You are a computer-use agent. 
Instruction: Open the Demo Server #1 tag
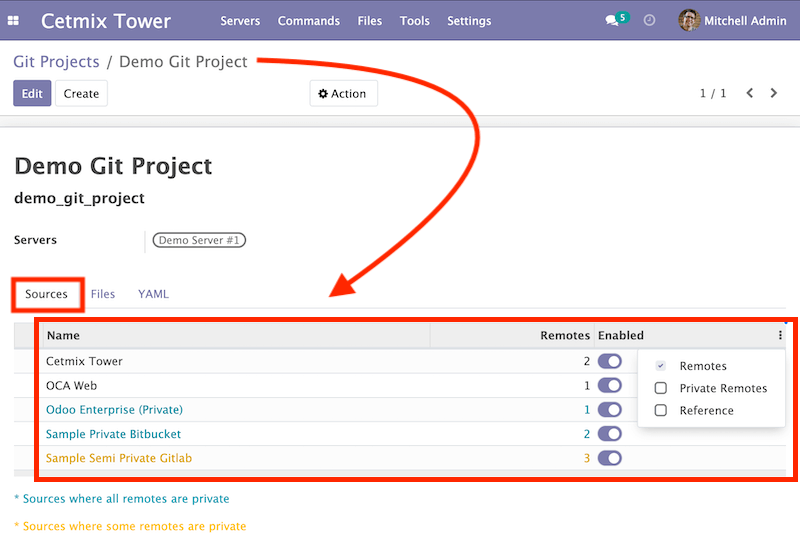(x=199, y=240)
